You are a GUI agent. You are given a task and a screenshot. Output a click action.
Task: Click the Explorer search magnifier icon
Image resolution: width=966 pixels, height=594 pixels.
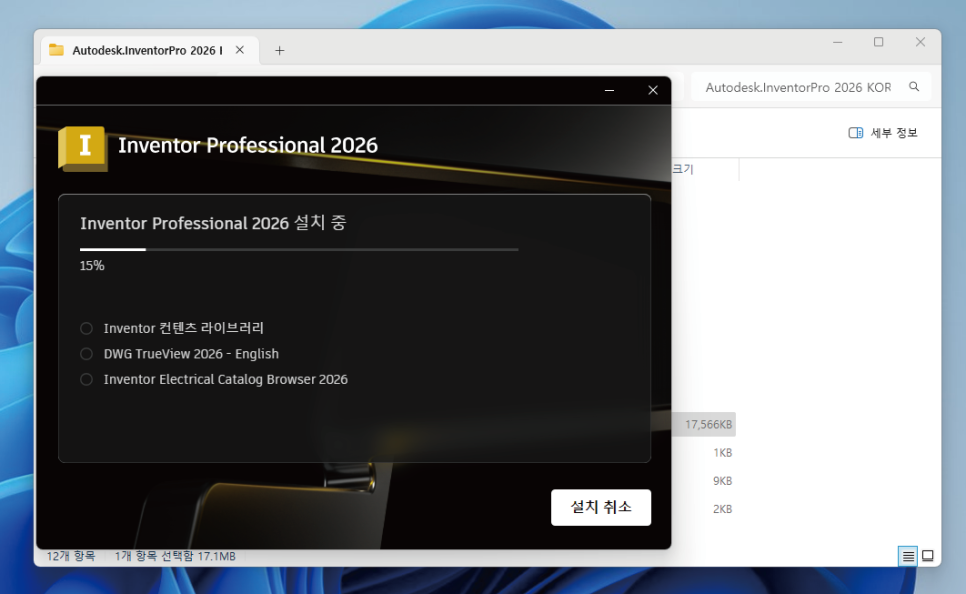[914, 87]
